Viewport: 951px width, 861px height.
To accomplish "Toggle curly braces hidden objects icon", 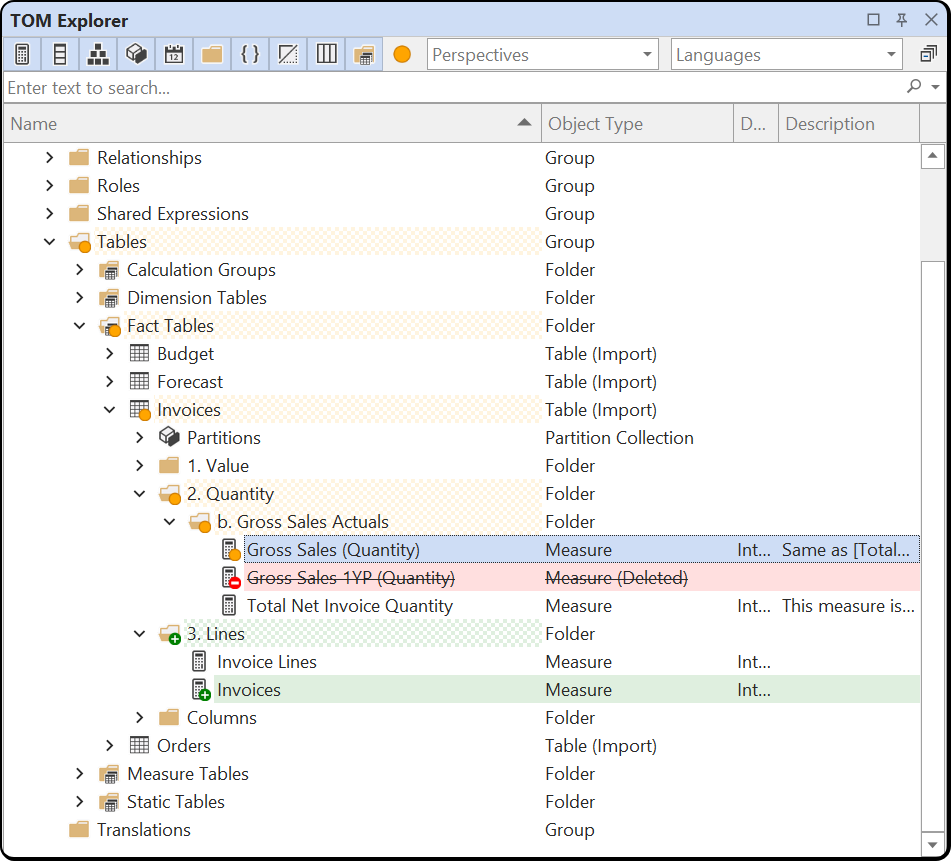I will point(250,55).
